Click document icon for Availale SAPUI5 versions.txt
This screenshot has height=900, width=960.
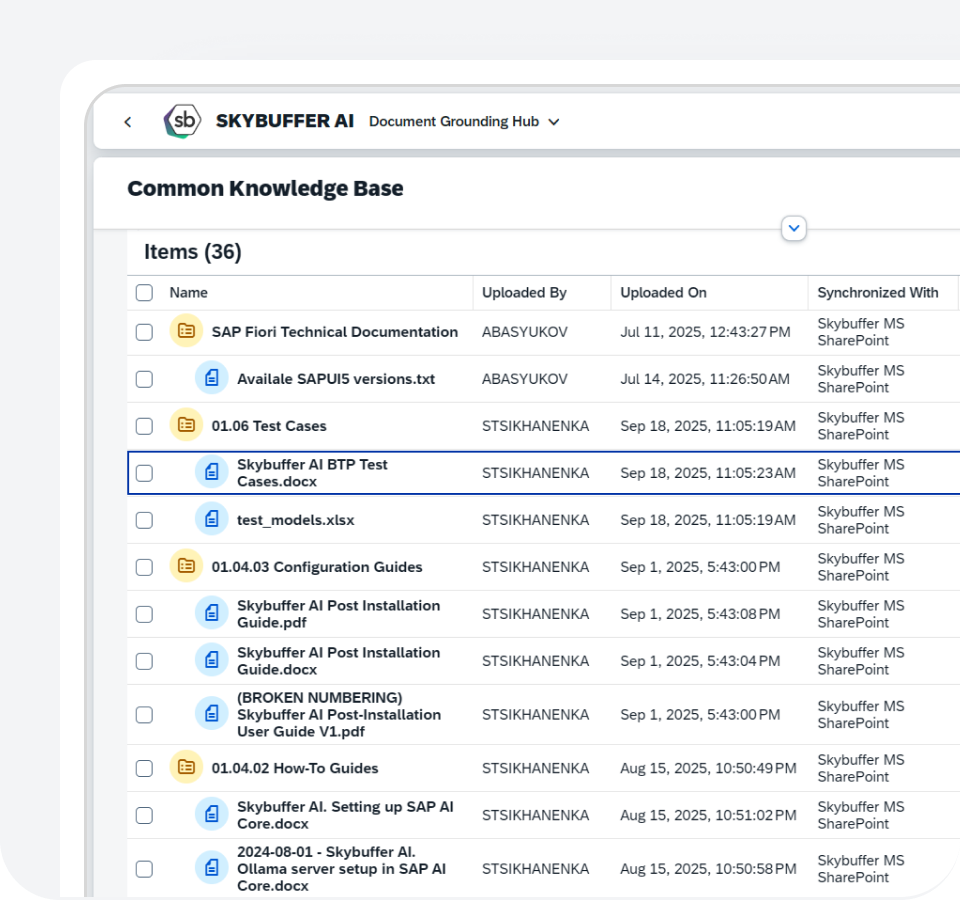pos(211,379)
